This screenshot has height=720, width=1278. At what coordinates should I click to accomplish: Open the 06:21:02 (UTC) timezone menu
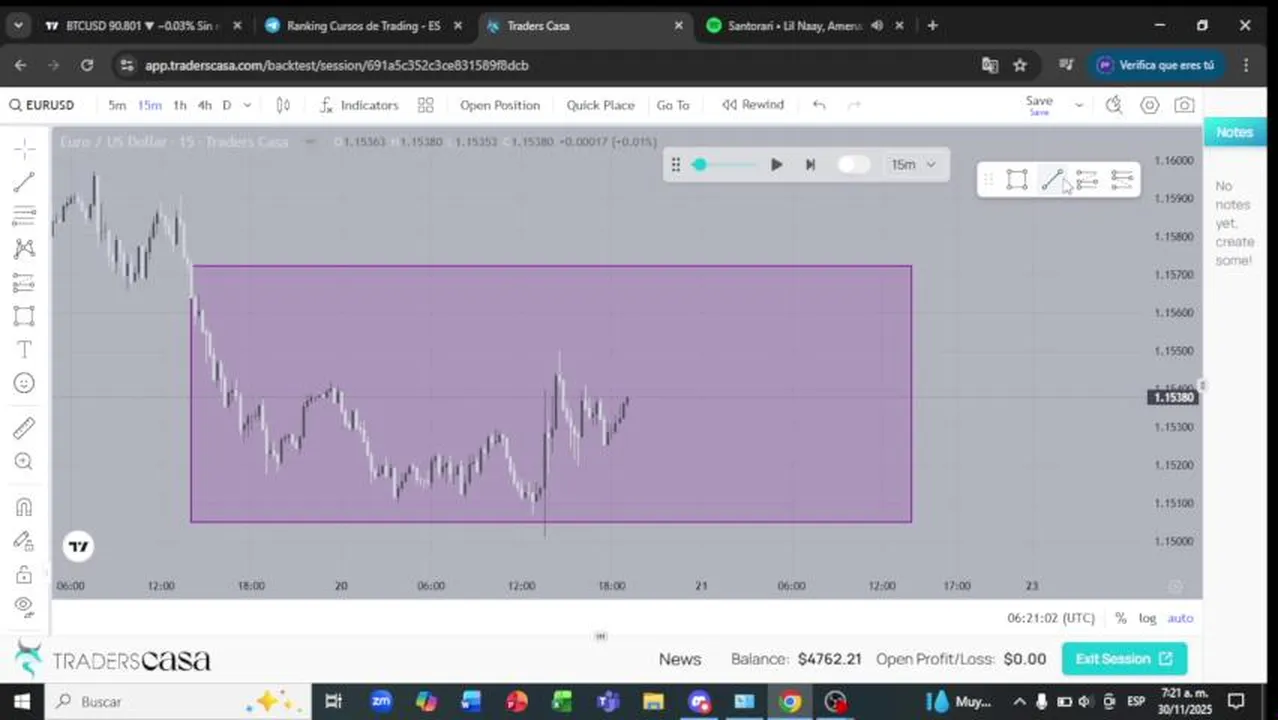pos(1051,618)
